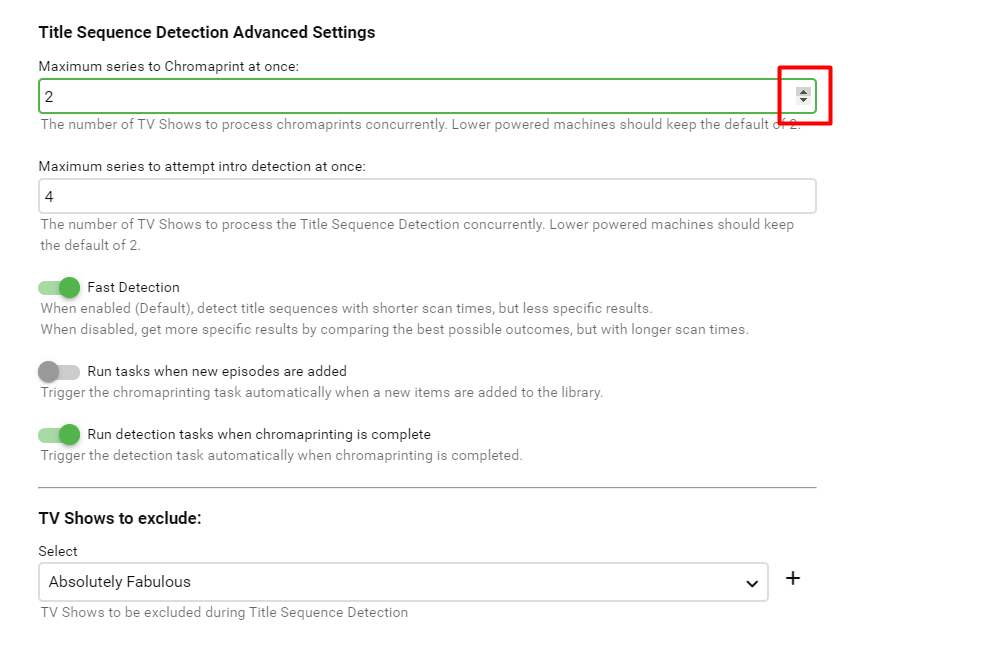Viewport: 993px width, 656px height.
Task: Click the chevron arrow of the show selector
Action: point(752,583)
